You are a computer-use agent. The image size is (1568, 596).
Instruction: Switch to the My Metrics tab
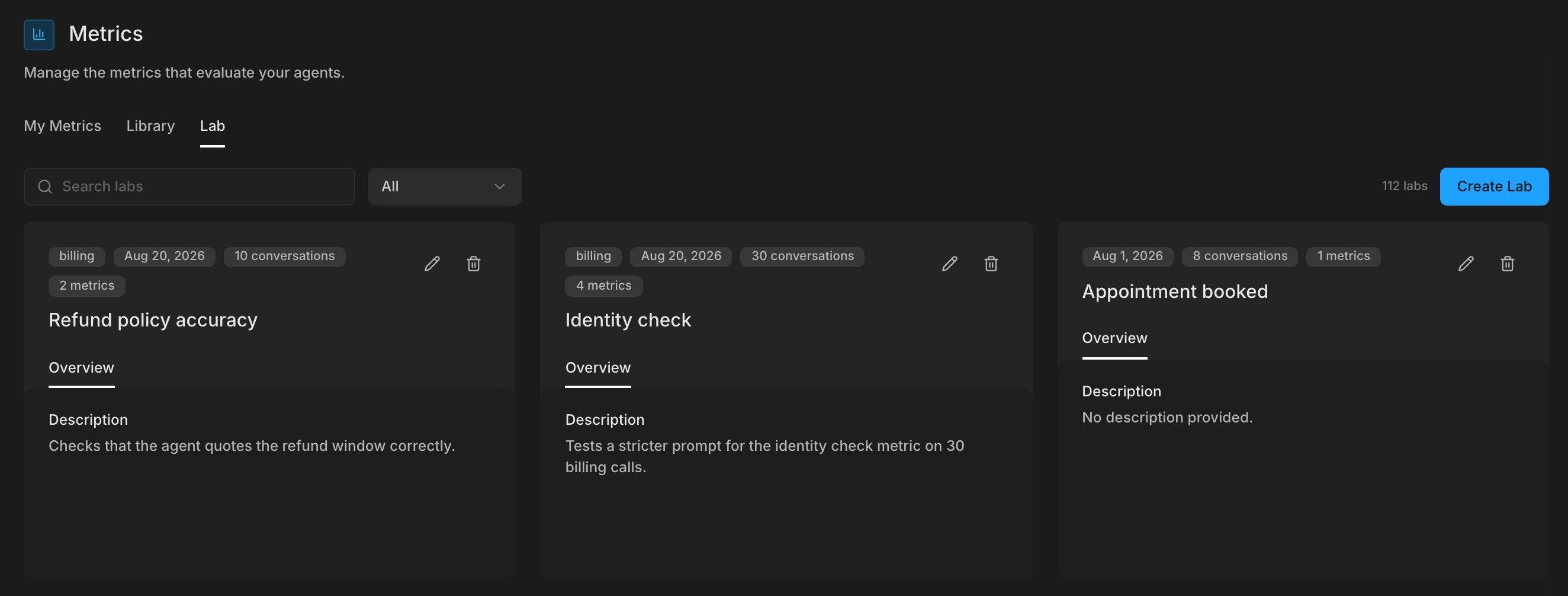63,126
